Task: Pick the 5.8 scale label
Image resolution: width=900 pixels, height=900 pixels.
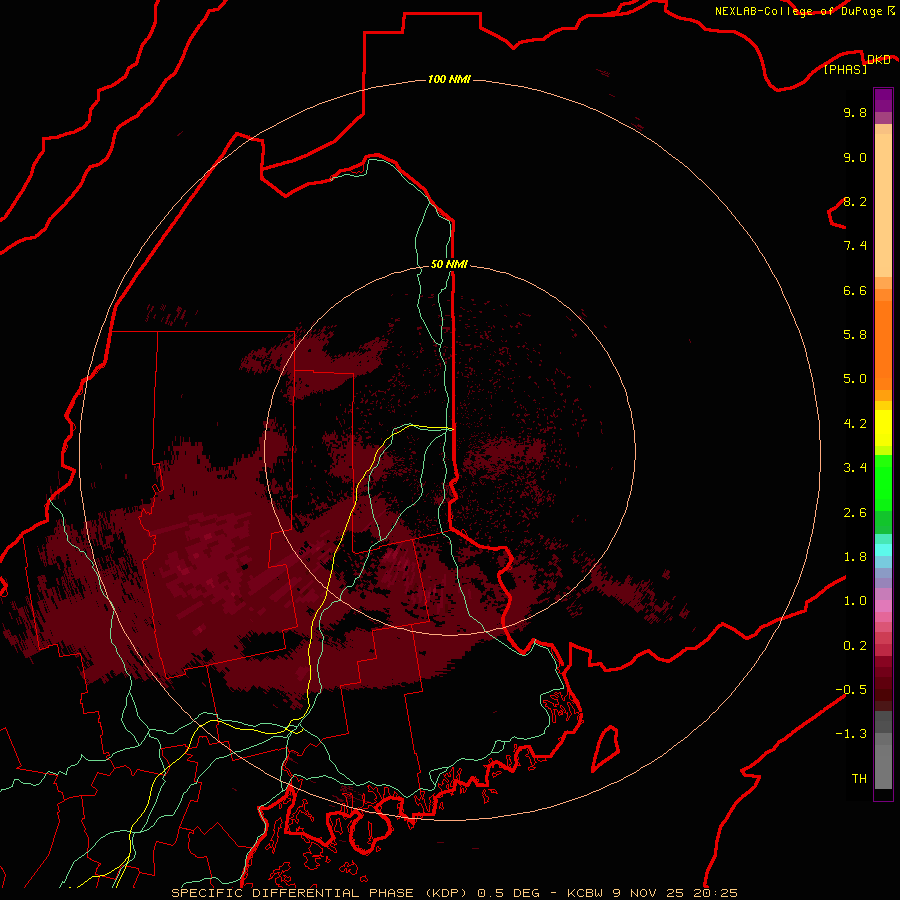Action: coord(855,334)
